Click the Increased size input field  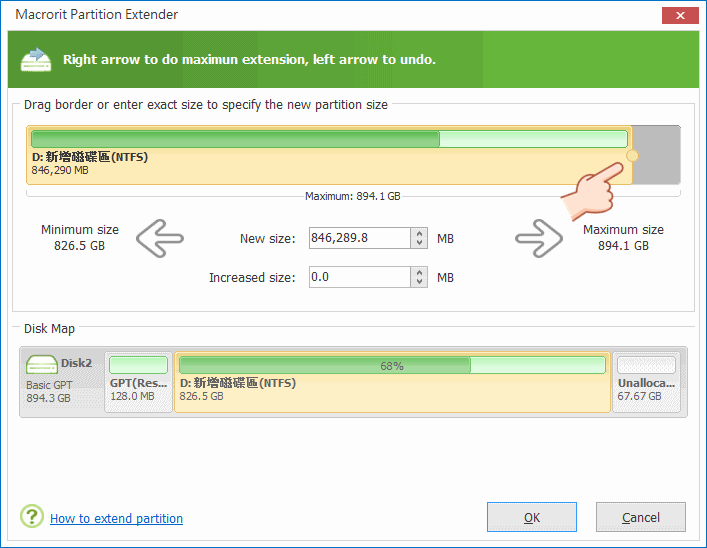(x=360, y=277)
